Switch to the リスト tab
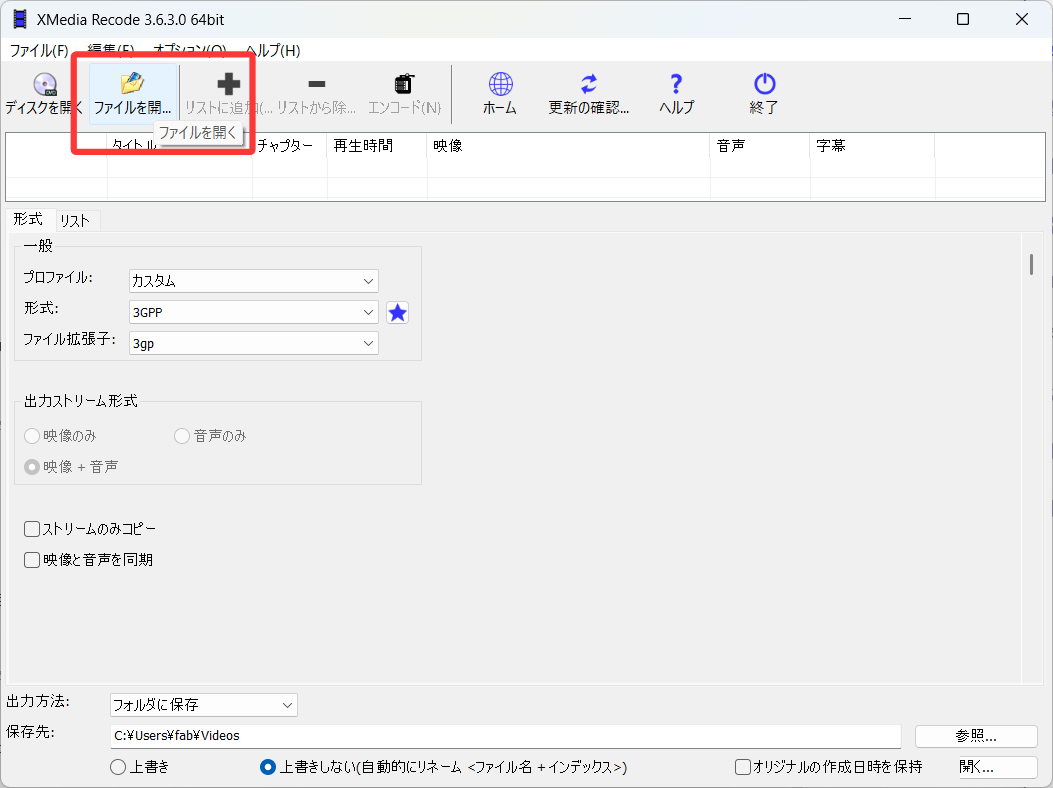This screenshot has height=788, width=1053. pos(75,220)
